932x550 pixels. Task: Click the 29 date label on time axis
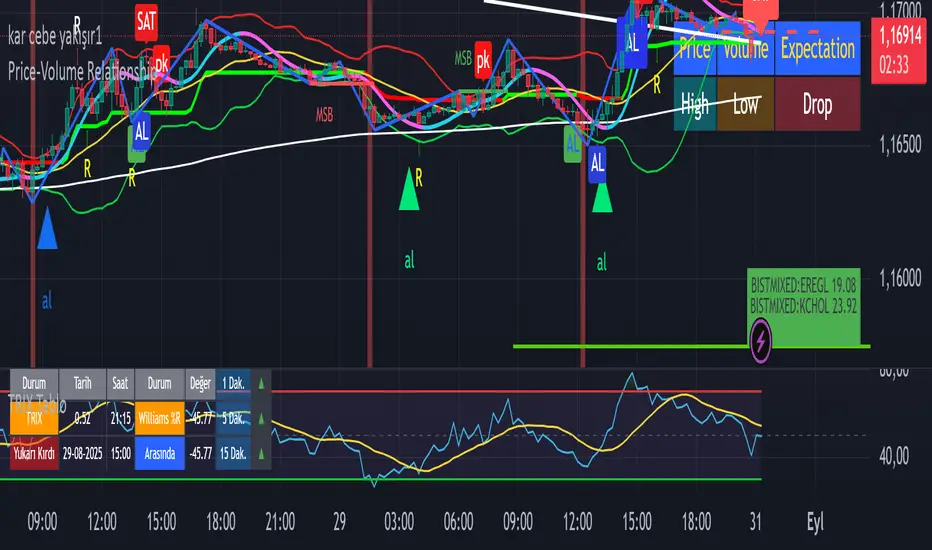(339, 522)
